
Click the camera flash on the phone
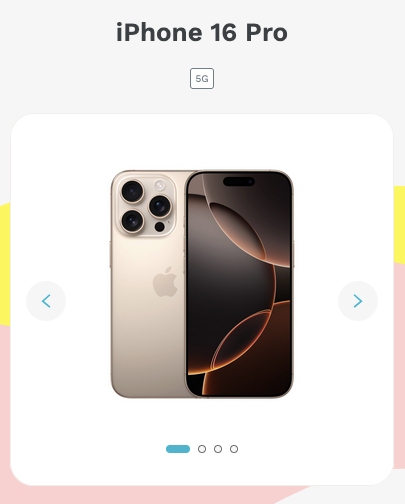coord(160,185)
